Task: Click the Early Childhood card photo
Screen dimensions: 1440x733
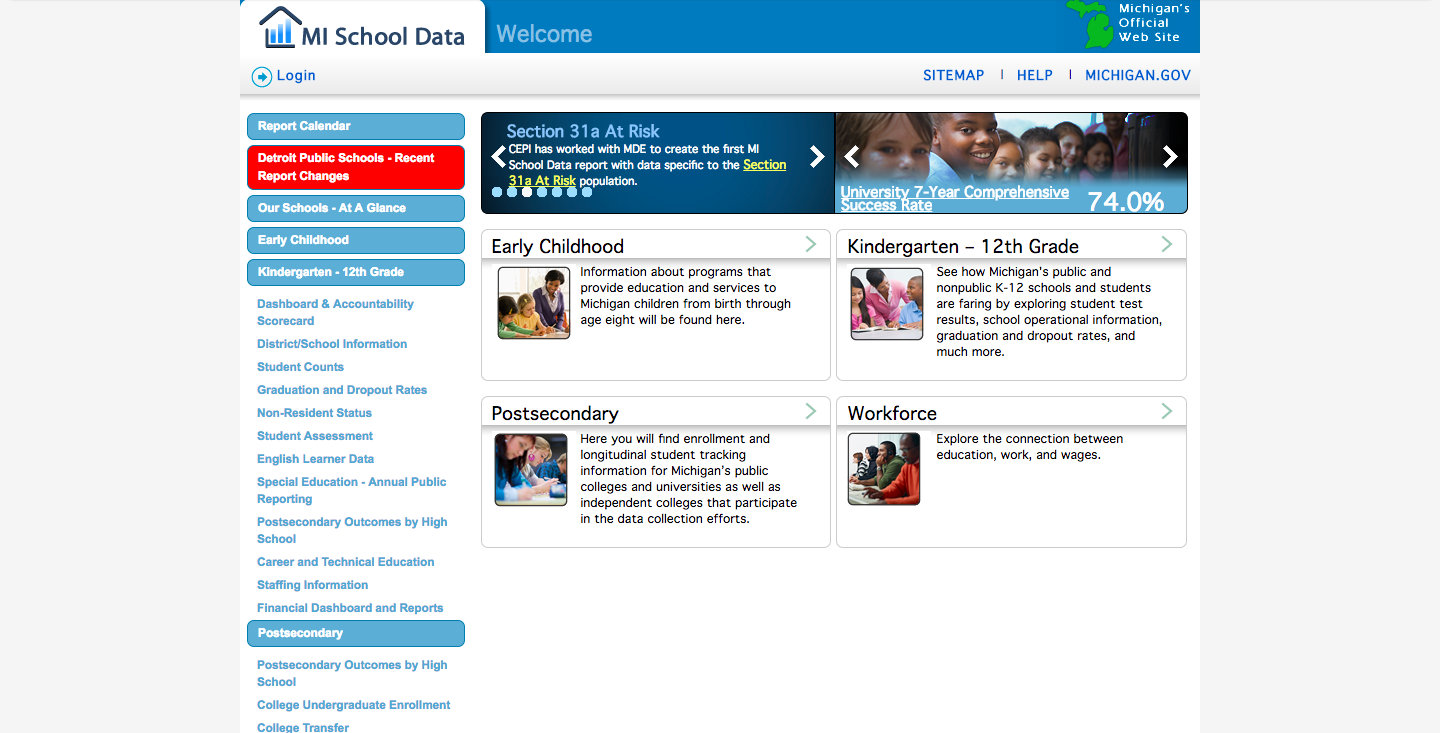Action: 534,303
